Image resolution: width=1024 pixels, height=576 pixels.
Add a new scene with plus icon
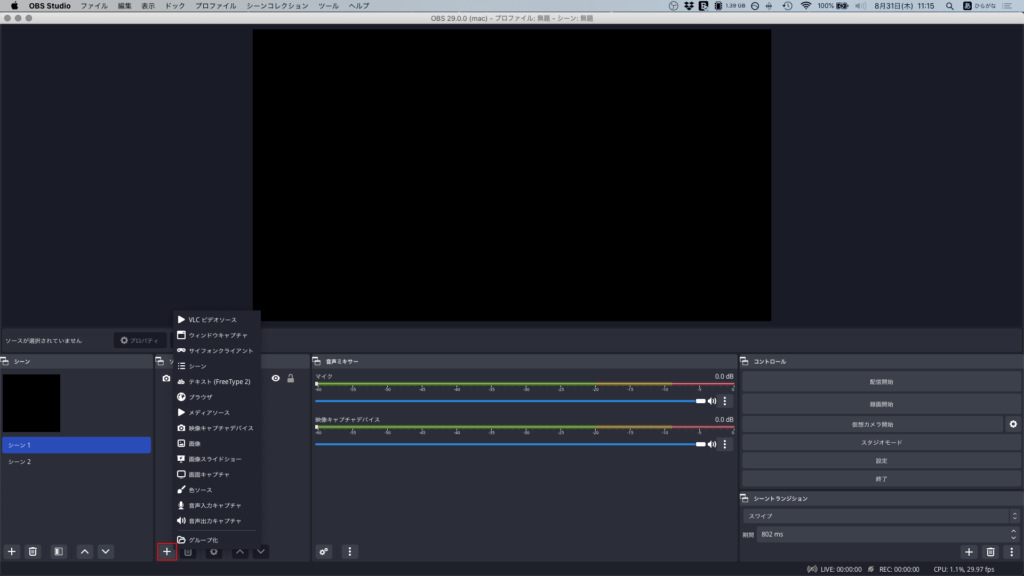point(12,551)
